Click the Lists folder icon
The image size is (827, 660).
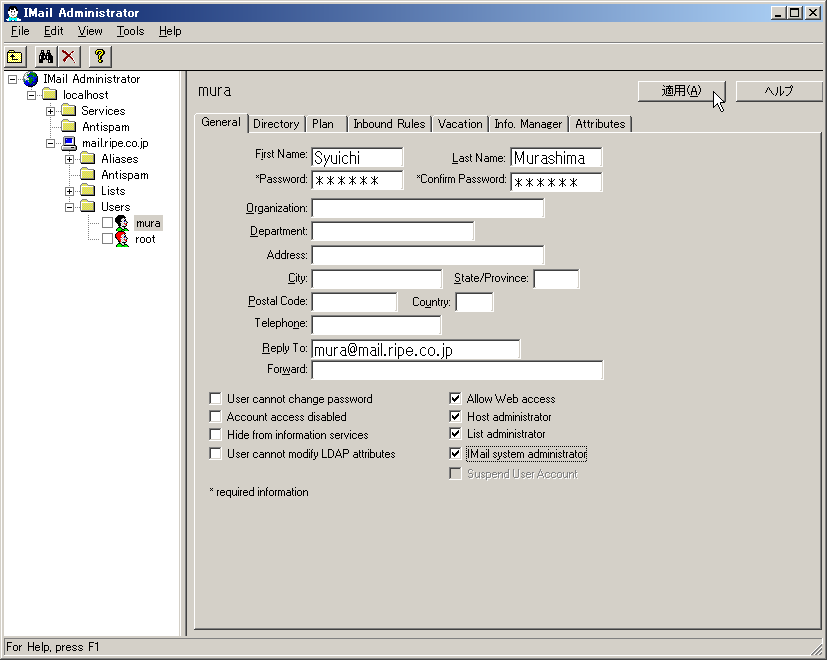88,190
